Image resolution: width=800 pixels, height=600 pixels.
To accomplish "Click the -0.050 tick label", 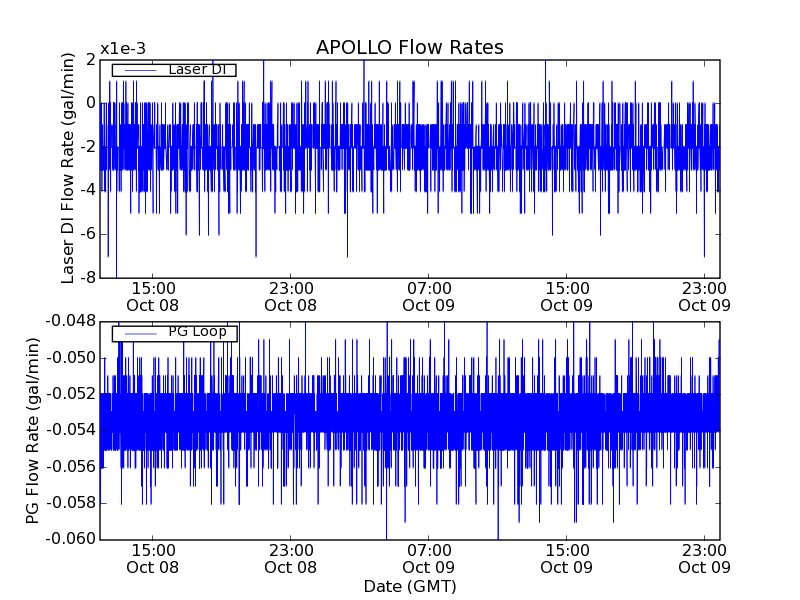I will point(71,358).
